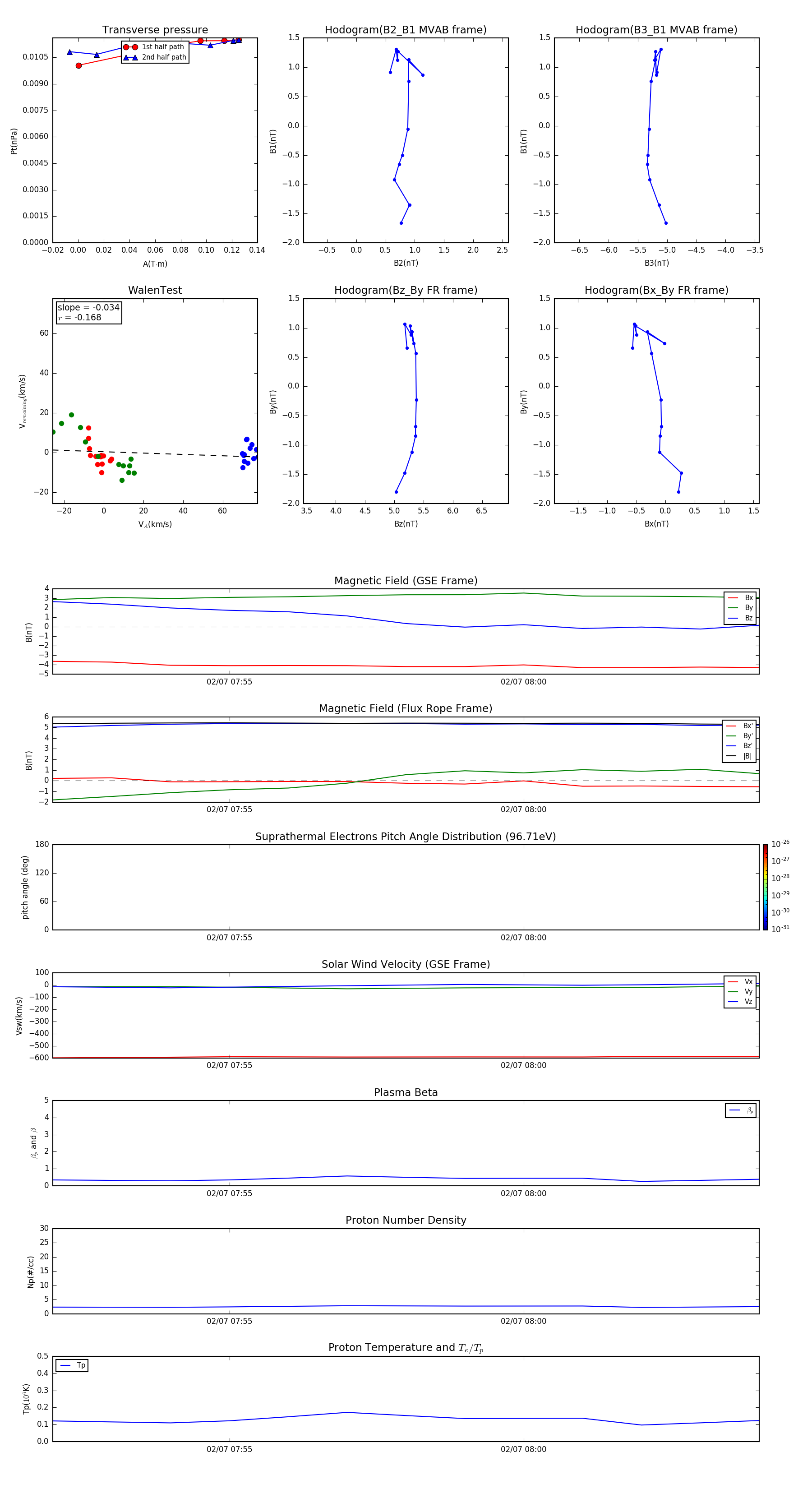
Task: Click the pitch angle colorbar
Action: click(765, 887)
